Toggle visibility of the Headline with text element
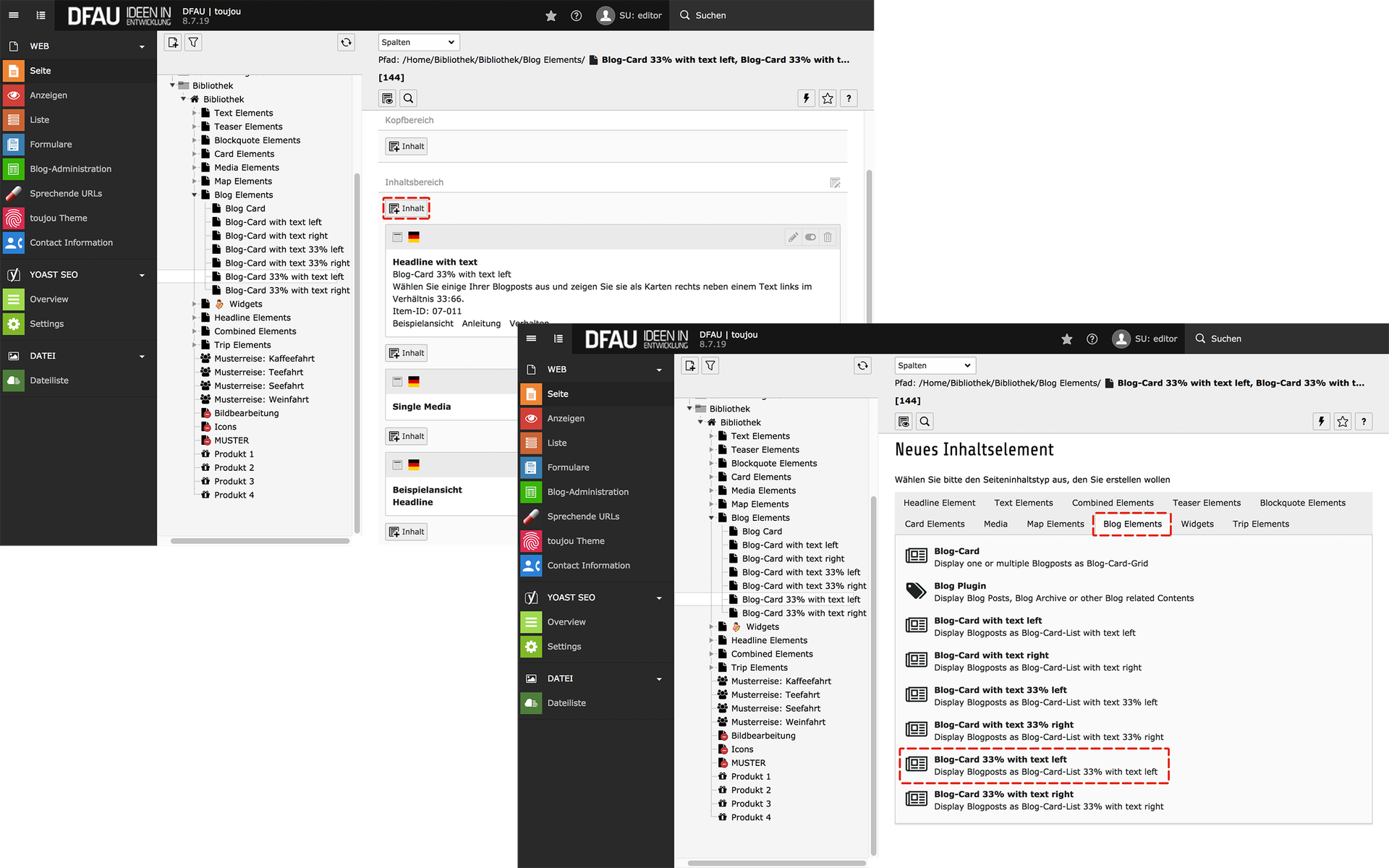 (x=810, y=237)
